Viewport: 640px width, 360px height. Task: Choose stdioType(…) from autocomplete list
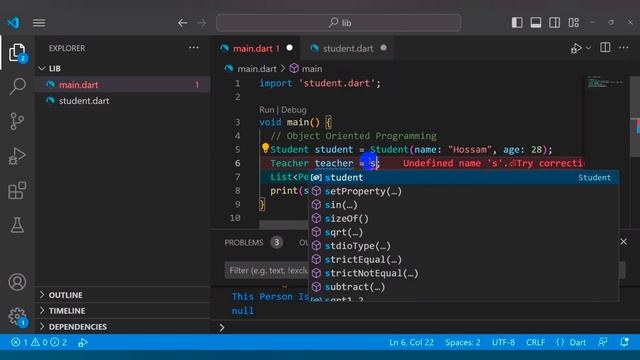(x=464, y=246)
